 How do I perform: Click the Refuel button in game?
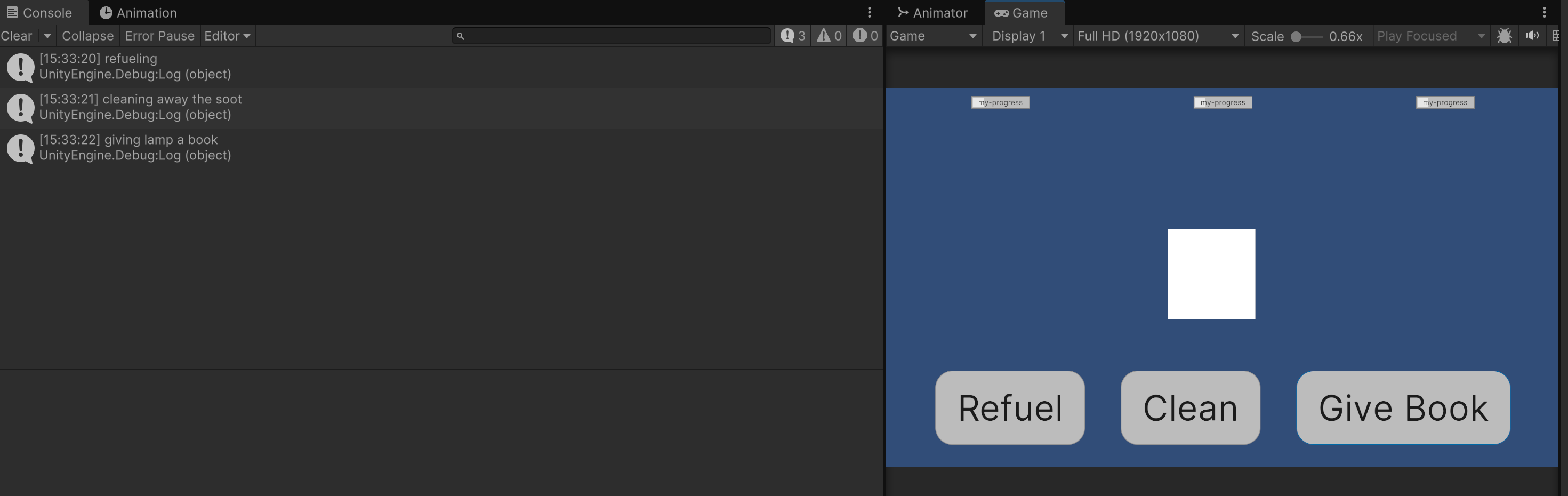1010,408
